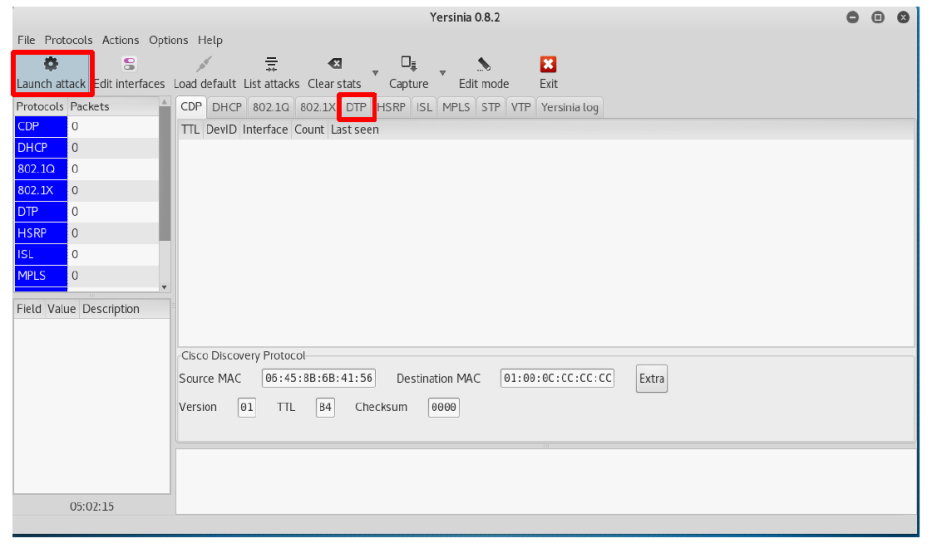This screenshot has width=936, height=547.
Task: Click the DevID column header
Action: coord(221,130)
